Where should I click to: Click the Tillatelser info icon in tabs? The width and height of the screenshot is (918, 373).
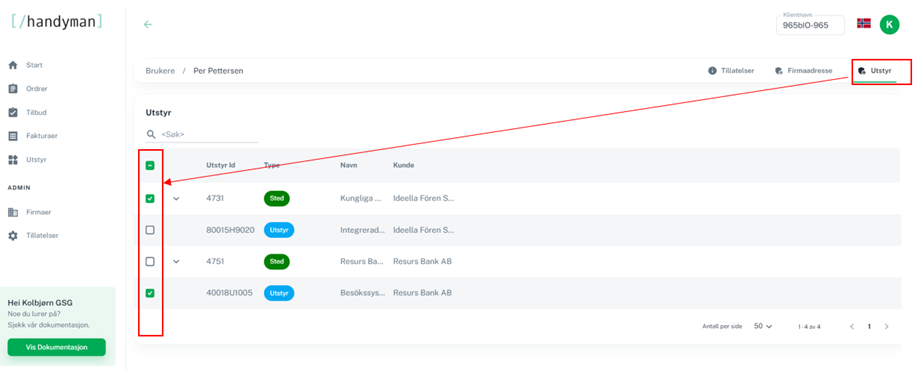coord(713,71)
